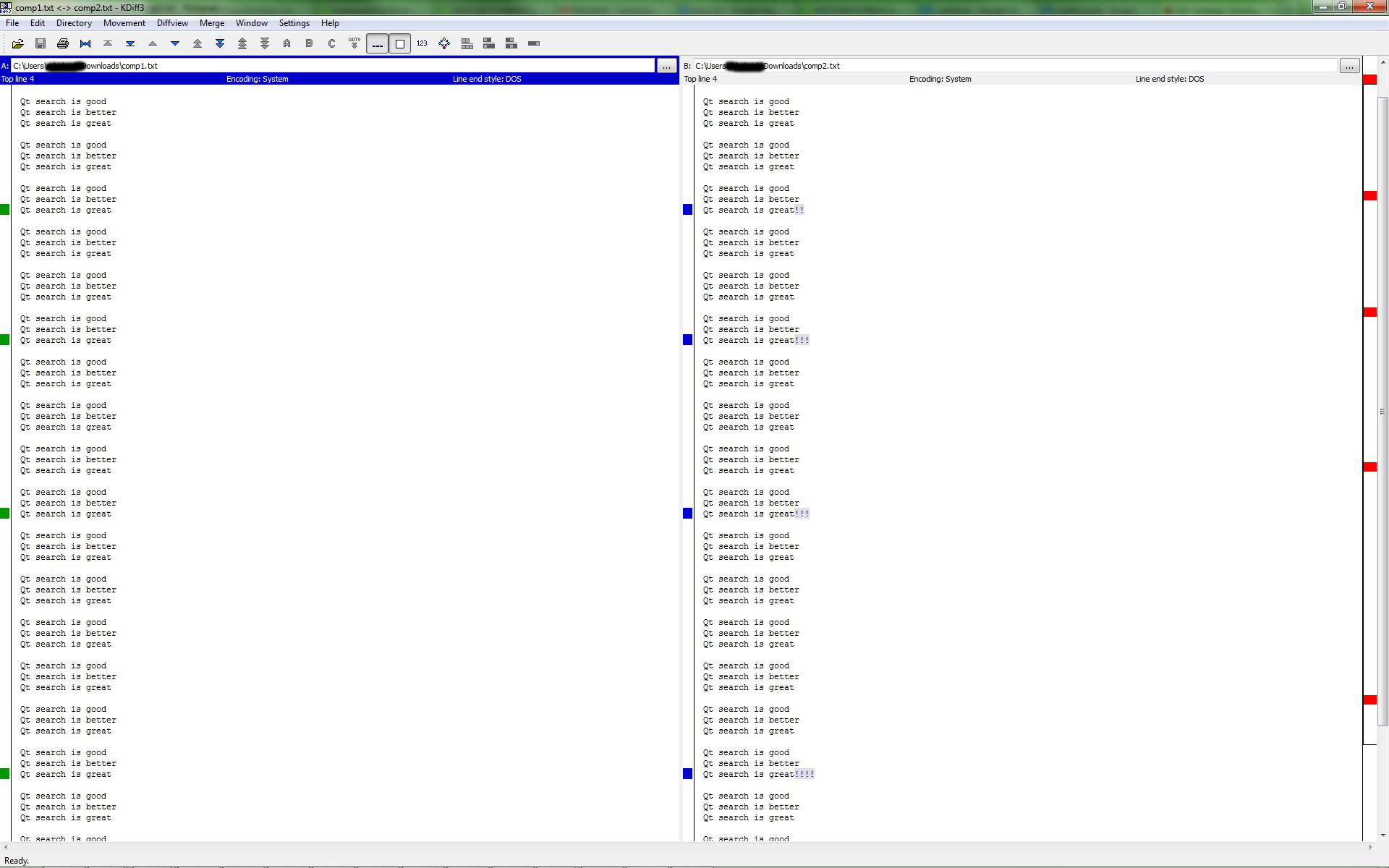Screen dimensions: 1389x868
Task: Open the Merge menu
Action: (x=212, y=23)
